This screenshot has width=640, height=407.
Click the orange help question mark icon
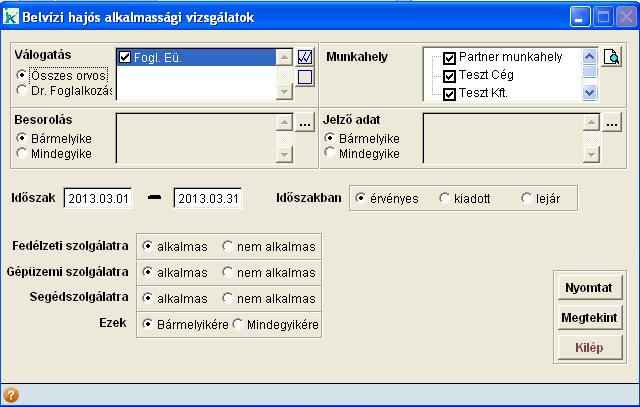point(12,394)
